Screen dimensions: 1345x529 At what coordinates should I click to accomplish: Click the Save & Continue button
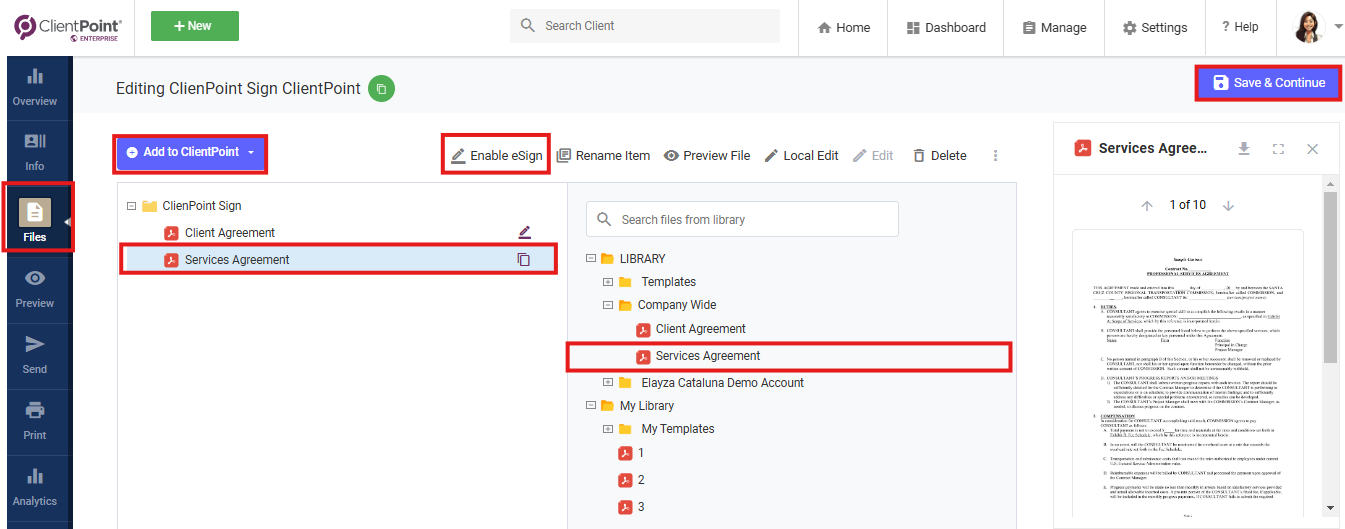pyautogui.click(x=1269, y=83)
